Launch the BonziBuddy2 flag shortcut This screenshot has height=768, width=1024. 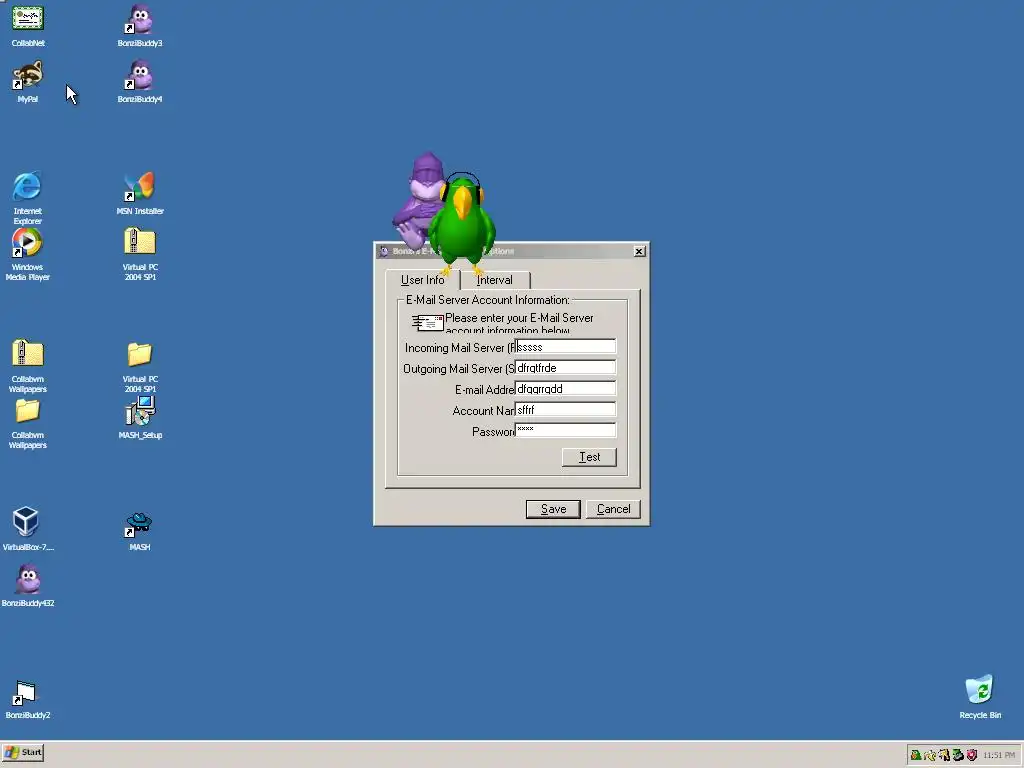click(27, 698)
